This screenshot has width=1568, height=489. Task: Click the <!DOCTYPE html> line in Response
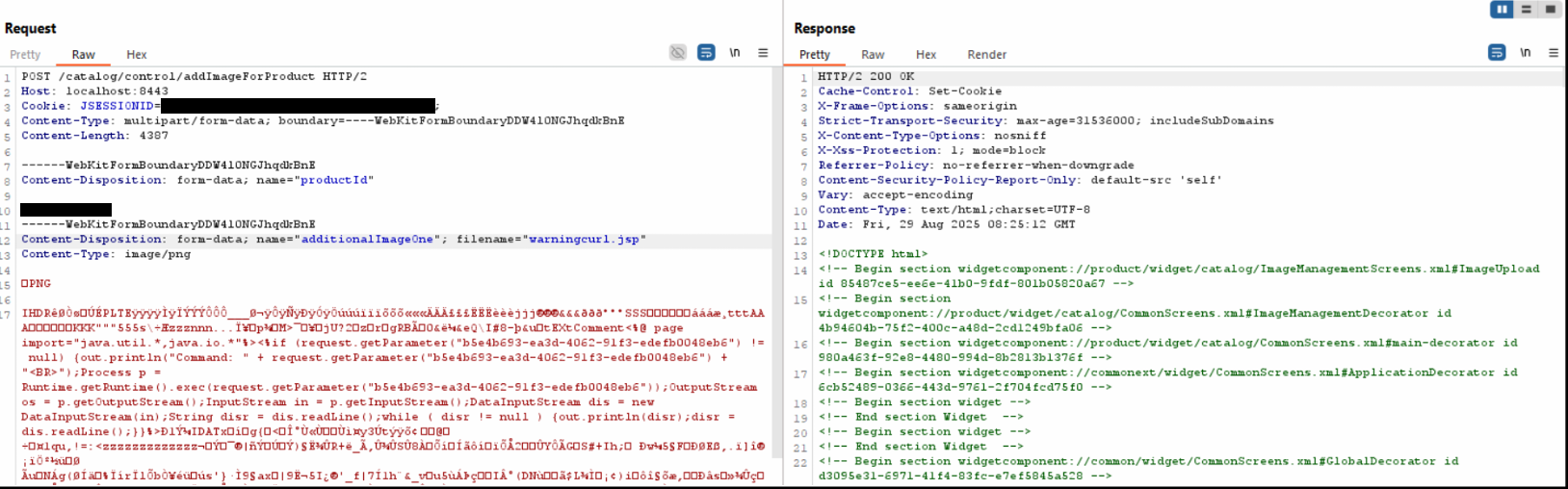(x=874, y=254)
